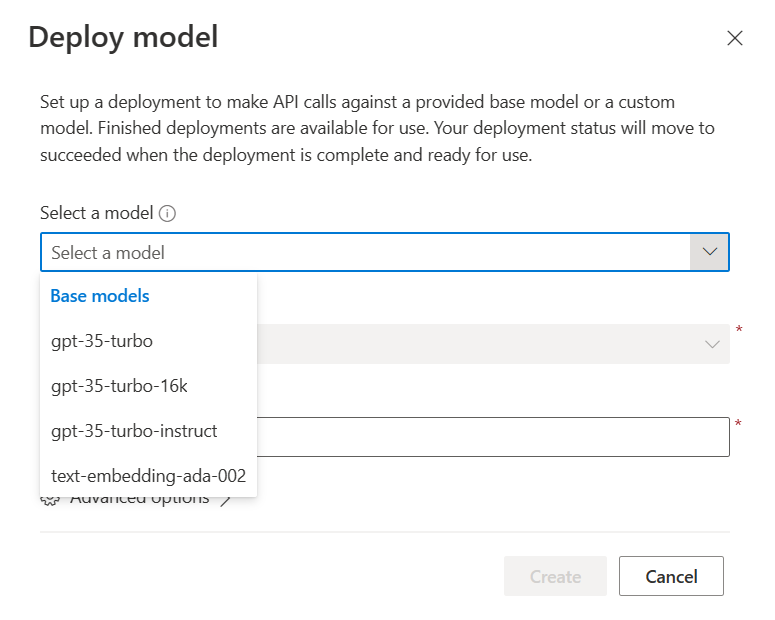Click the disabled Create button
775x620 pixels.
pos(555,576)
